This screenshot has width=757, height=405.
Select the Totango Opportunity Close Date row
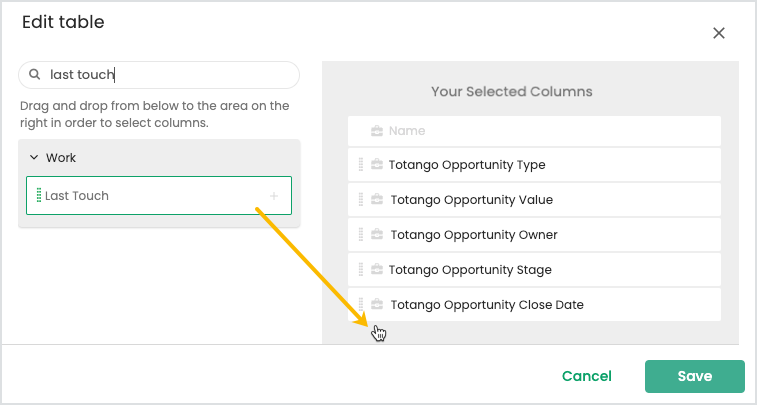pyautogui.click(x=534, y=305)
